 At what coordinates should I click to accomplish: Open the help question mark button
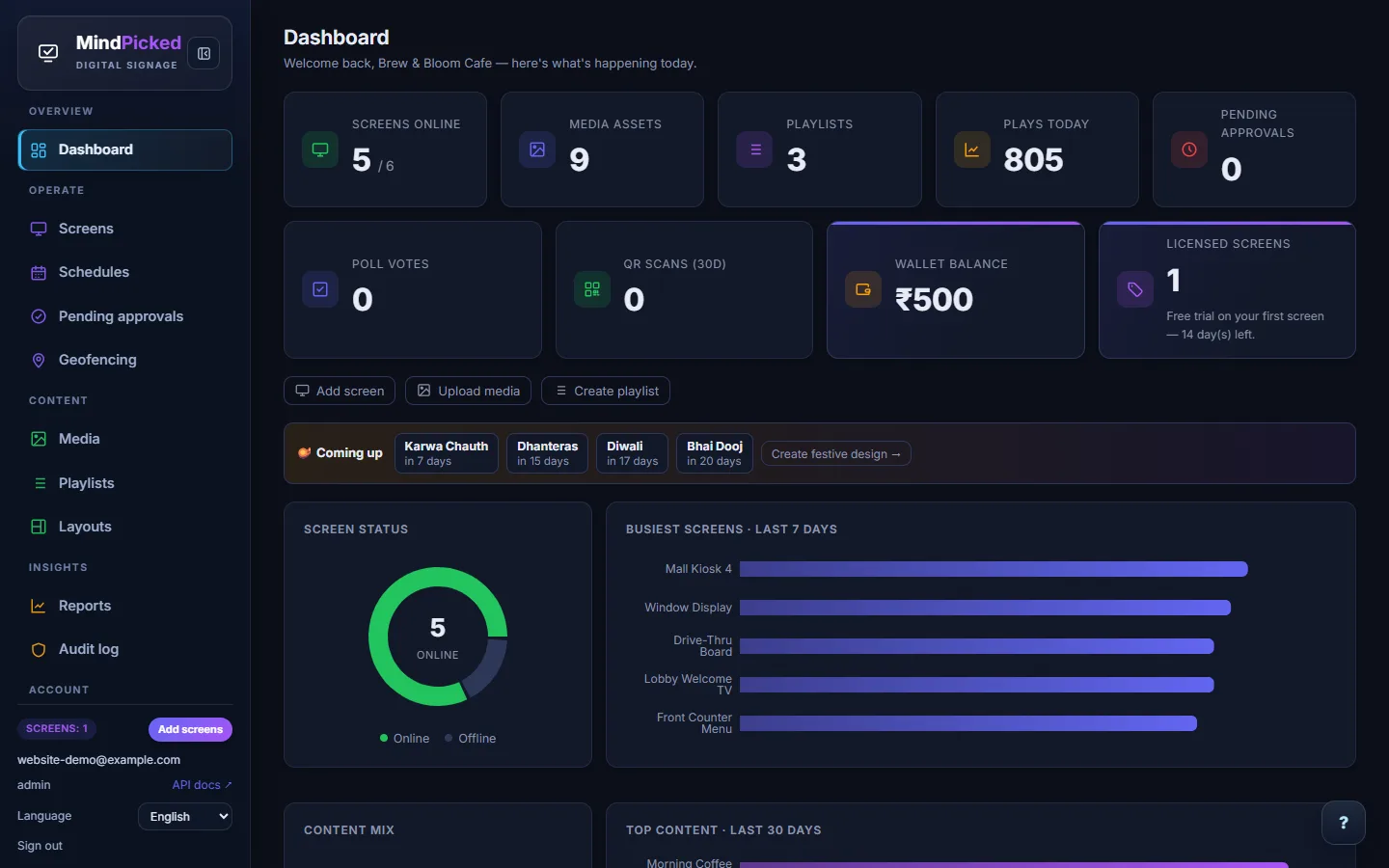(1344, 823)
